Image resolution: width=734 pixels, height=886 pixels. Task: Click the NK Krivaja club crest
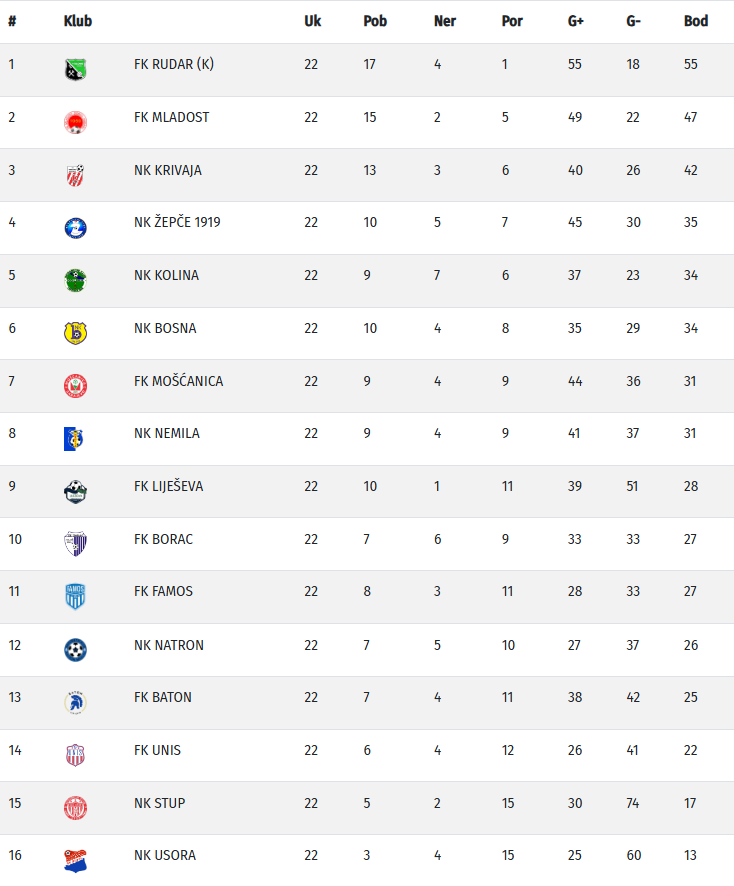pos(75,175)
